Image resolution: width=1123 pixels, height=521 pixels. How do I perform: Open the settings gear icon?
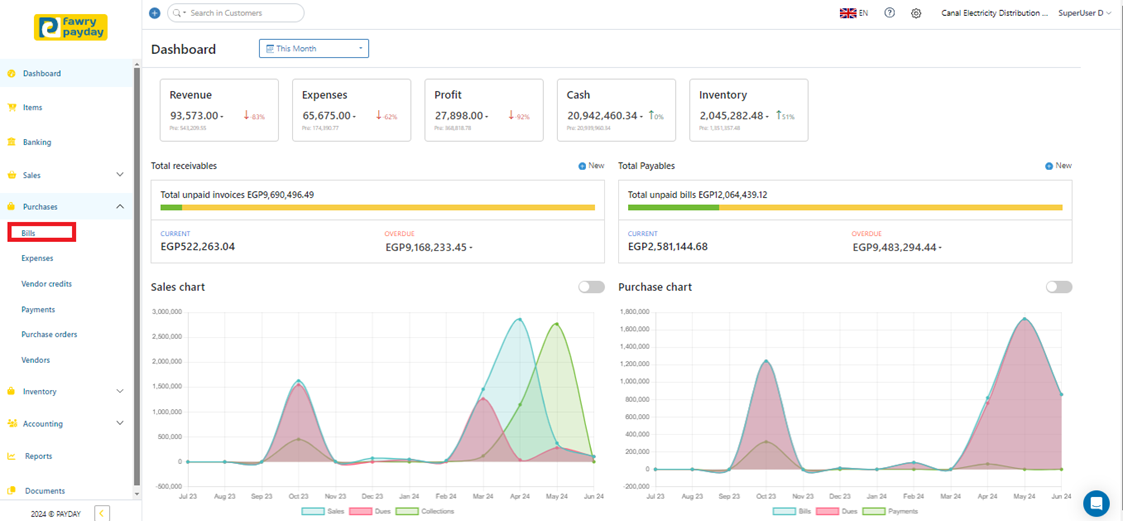pos(916,13)
